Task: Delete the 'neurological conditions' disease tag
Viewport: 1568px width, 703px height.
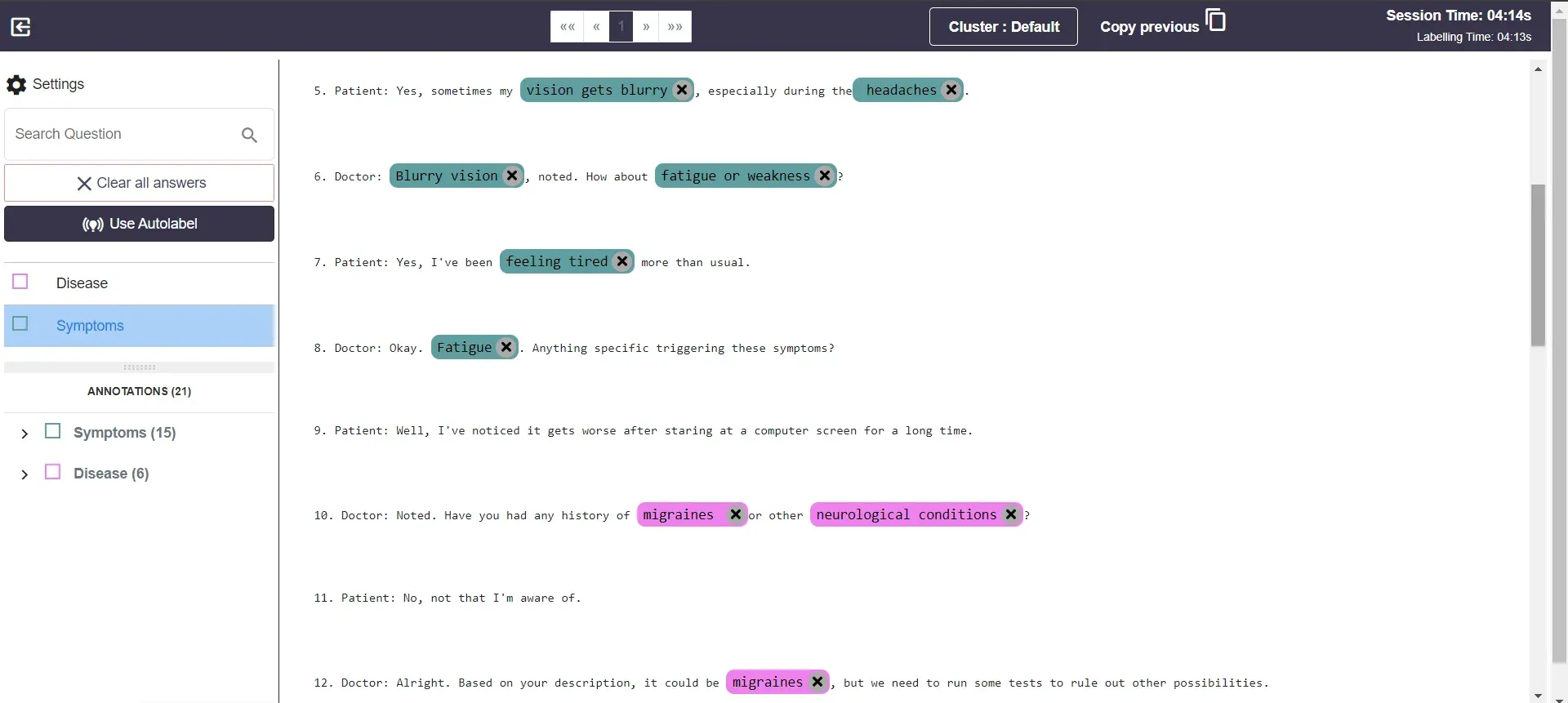Action: tap(1011, 514)
